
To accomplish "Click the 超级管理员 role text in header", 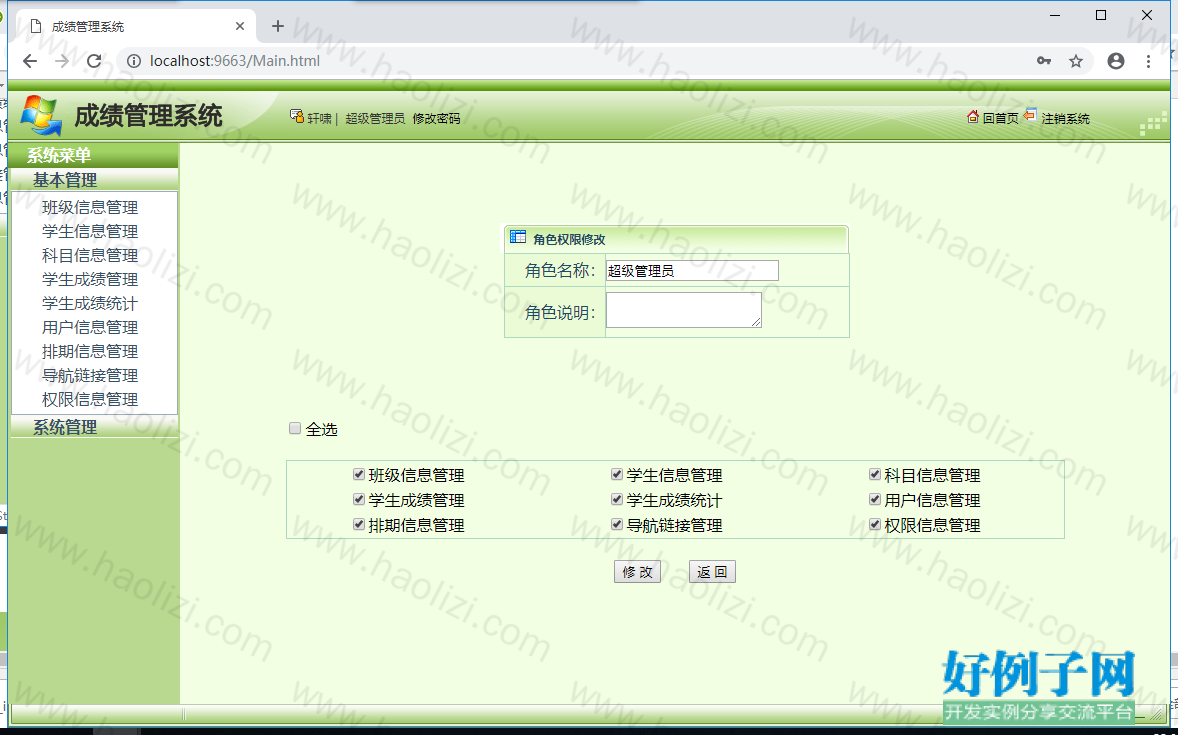I will (375, 119).
